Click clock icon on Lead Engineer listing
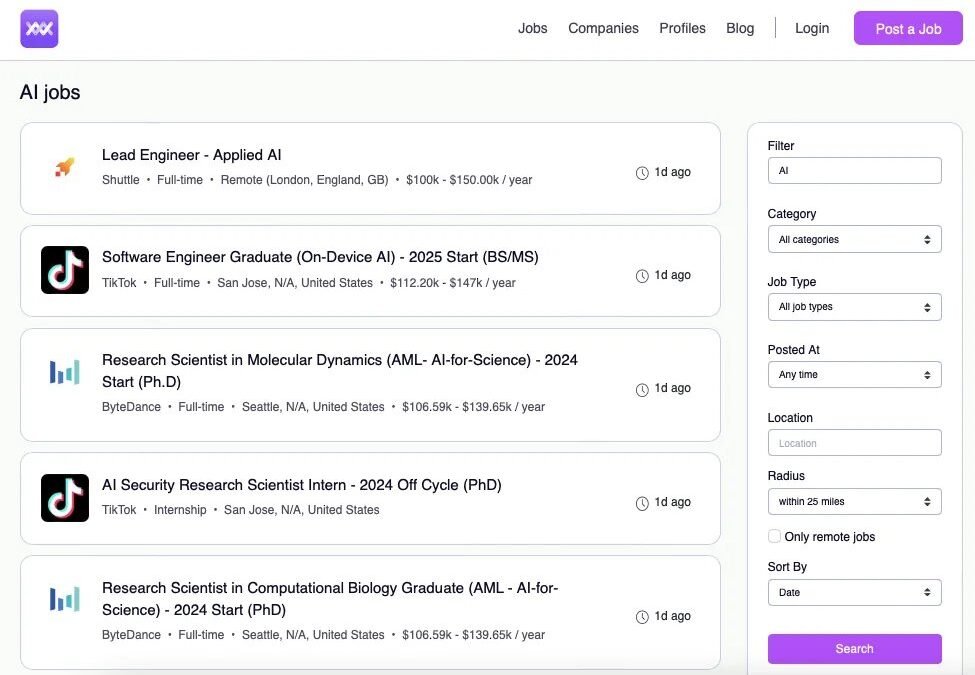The width and height of the screenshot is (975, 675). point(642,173)
